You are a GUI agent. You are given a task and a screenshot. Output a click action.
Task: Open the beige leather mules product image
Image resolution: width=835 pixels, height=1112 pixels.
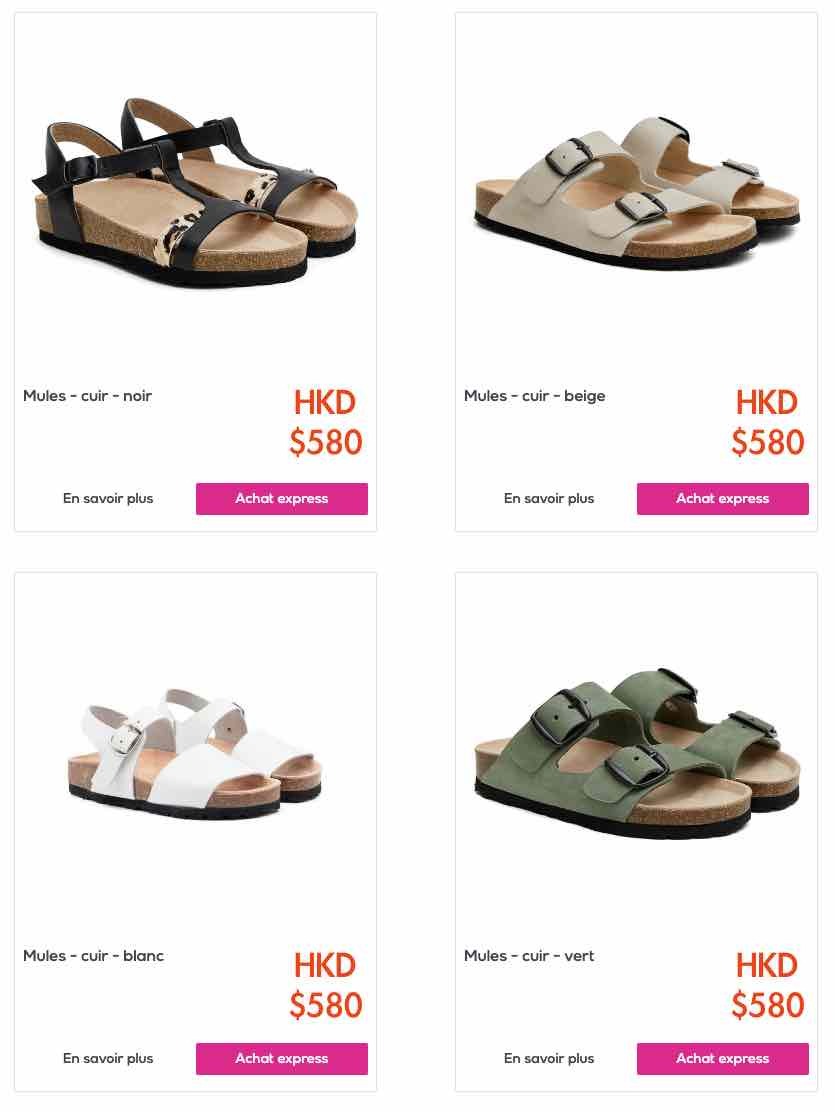pos(636,191)
